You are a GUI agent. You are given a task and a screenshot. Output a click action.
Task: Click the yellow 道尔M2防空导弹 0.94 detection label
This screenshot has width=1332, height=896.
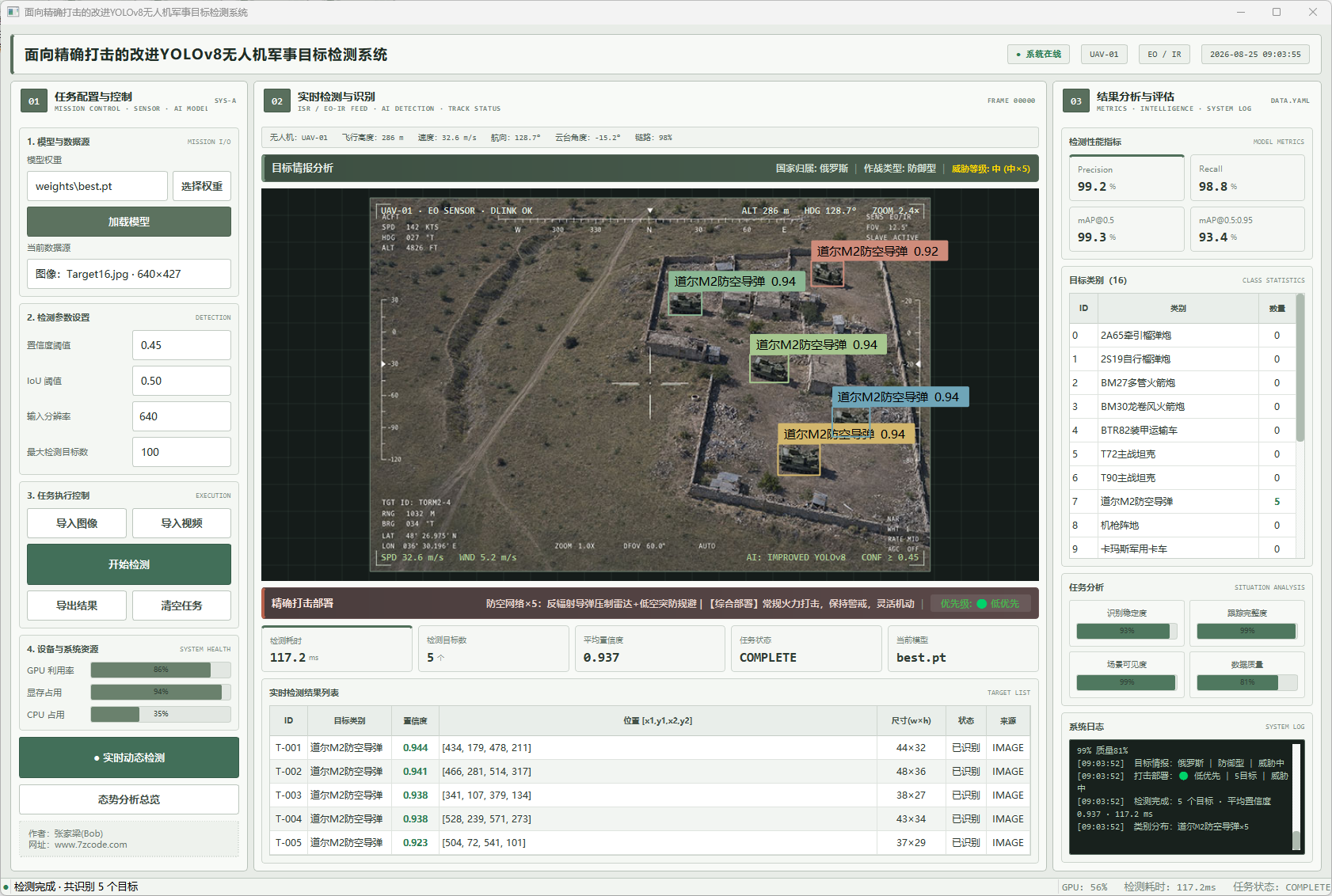pyautogui.click(x=846, y=434)
